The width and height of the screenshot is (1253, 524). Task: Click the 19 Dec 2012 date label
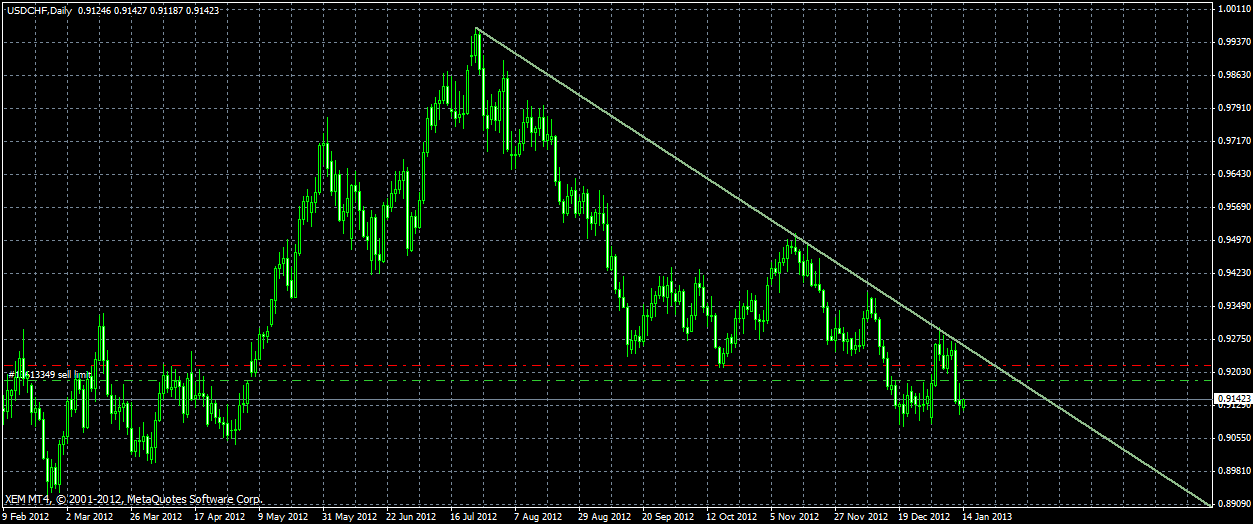926,517
